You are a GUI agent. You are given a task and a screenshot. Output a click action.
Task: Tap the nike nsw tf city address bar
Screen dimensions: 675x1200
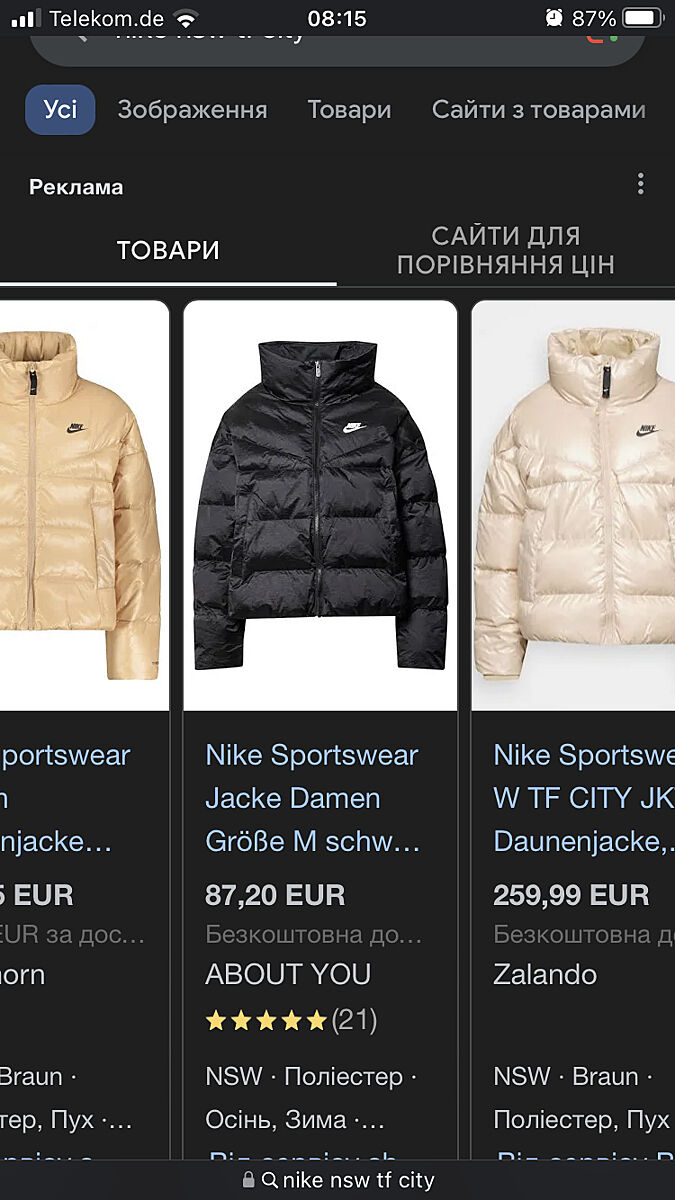point(337,1180)
